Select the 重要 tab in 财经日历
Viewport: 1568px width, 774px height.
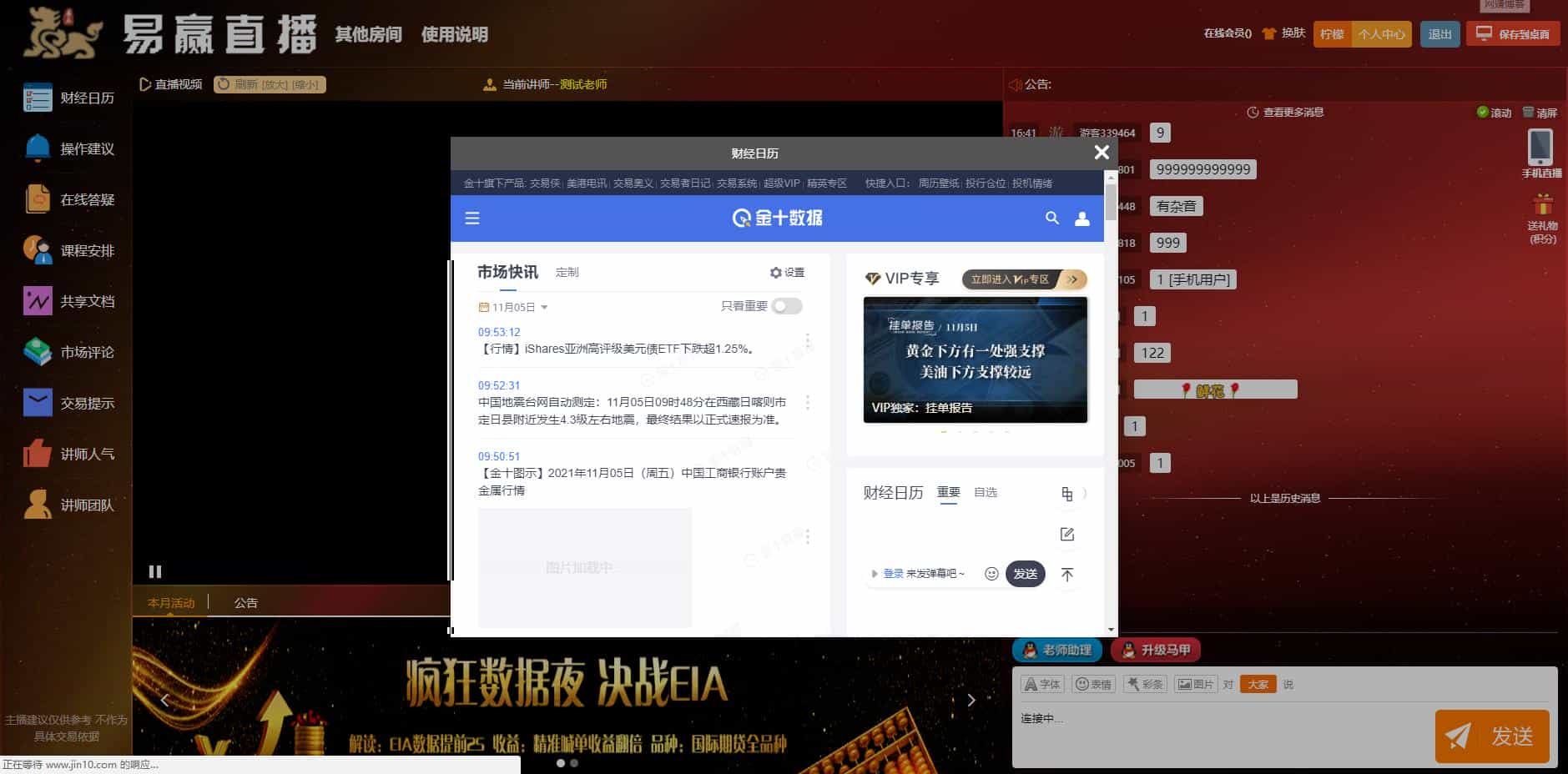(x=949, y=492)
